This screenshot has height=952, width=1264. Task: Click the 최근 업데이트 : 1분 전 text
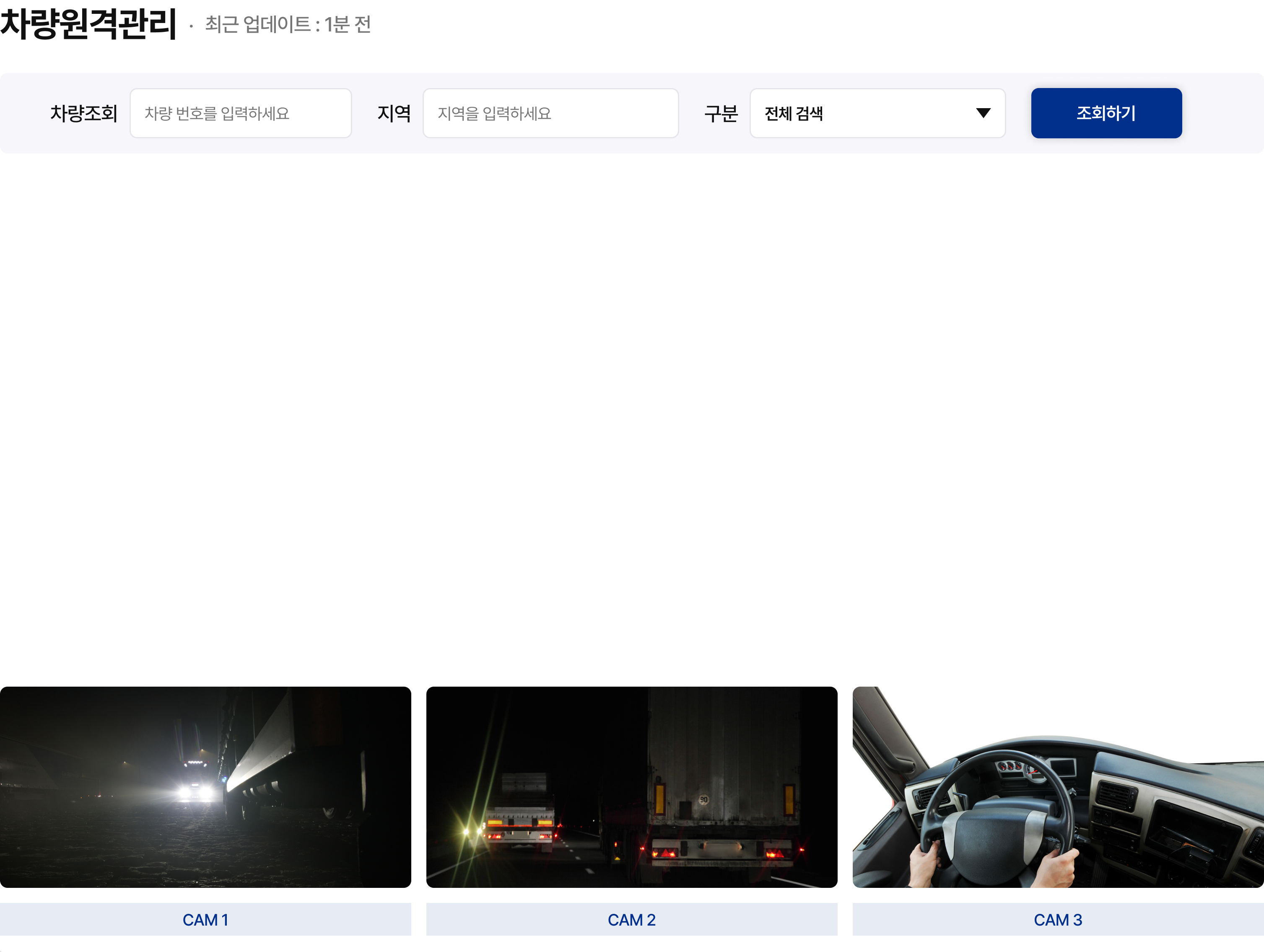pos(288,25)
